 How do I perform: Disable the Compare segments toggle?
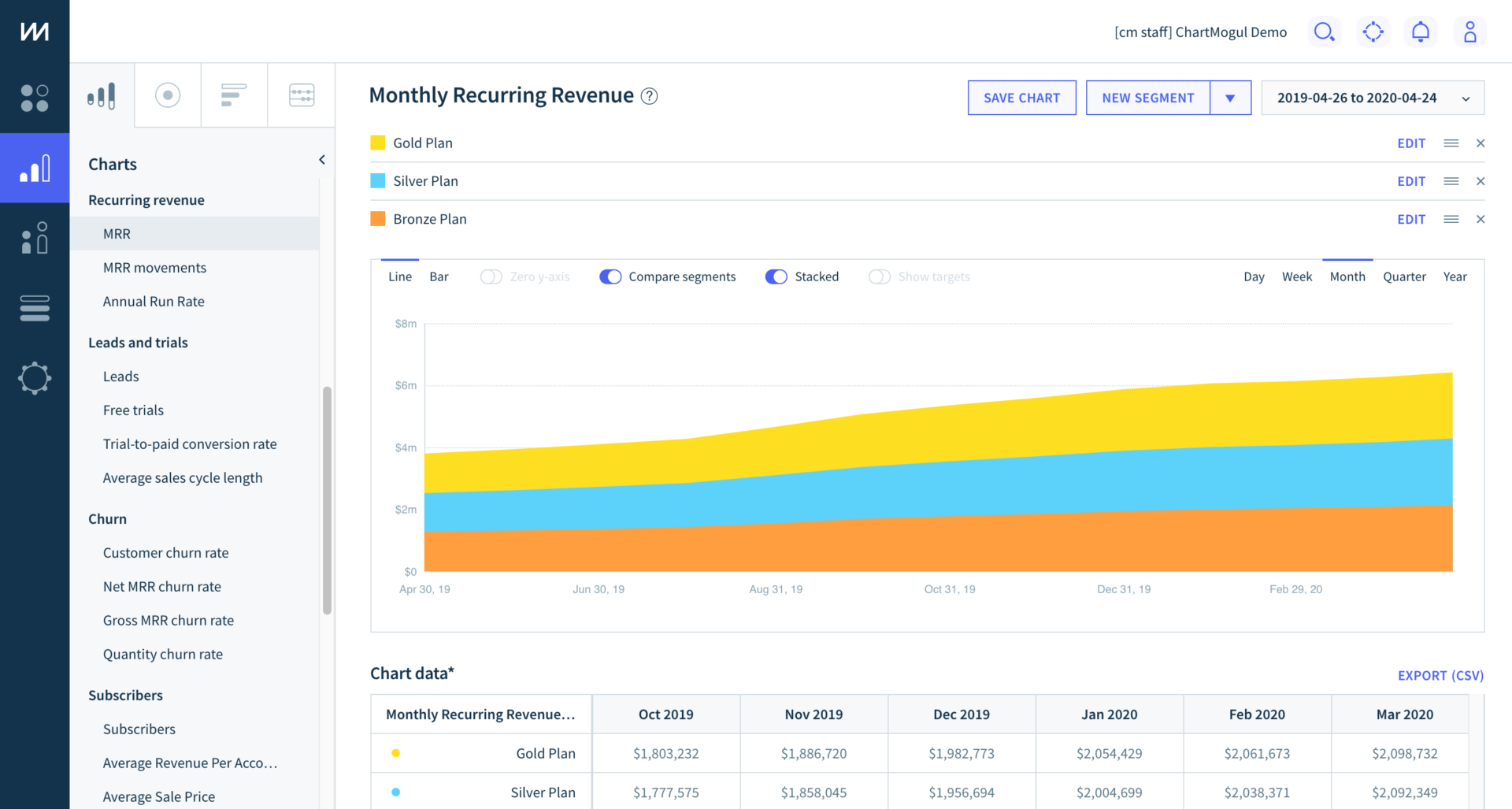point(610,276)
